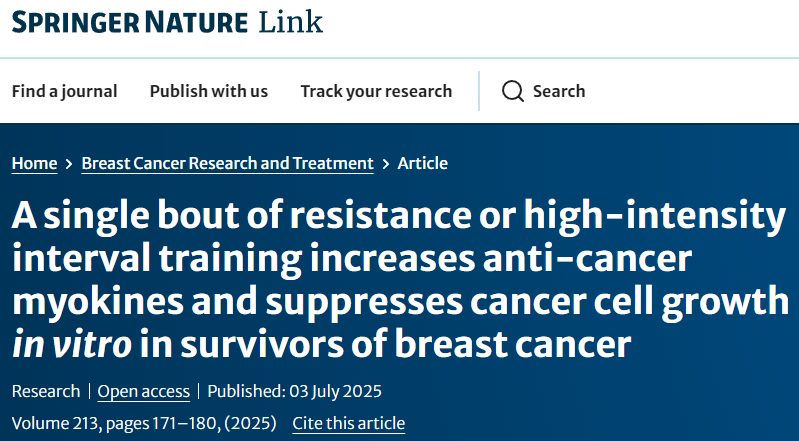Image resolution: width=799 pixels, height=441 pixels.
Task: Click the Research article type label
Action: point(46,391)
